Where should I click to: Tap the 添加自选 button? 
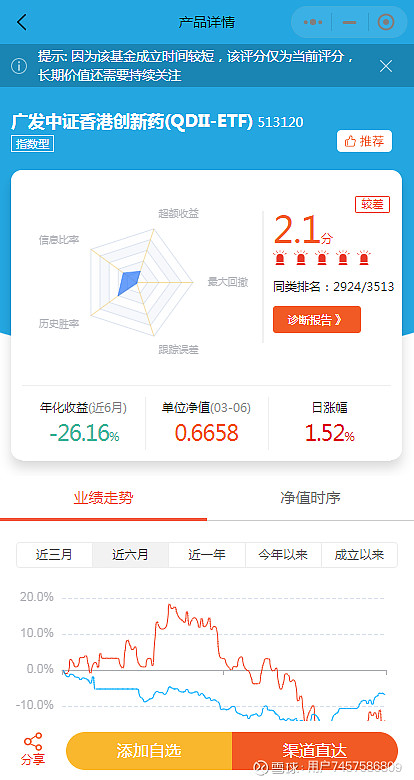click(149, 751)
